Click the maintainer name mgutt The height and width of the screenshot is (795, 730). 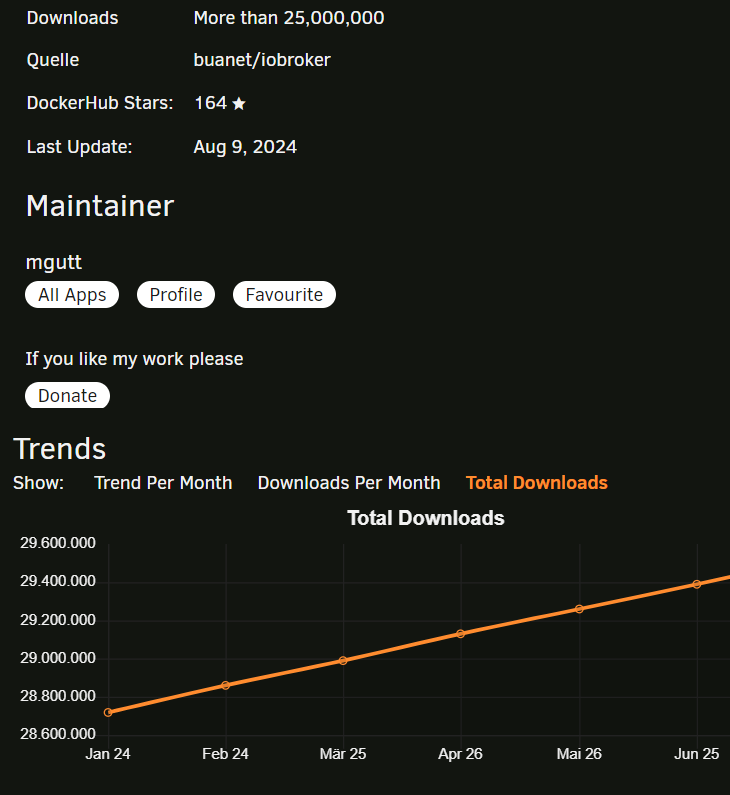tap(54, 263)
